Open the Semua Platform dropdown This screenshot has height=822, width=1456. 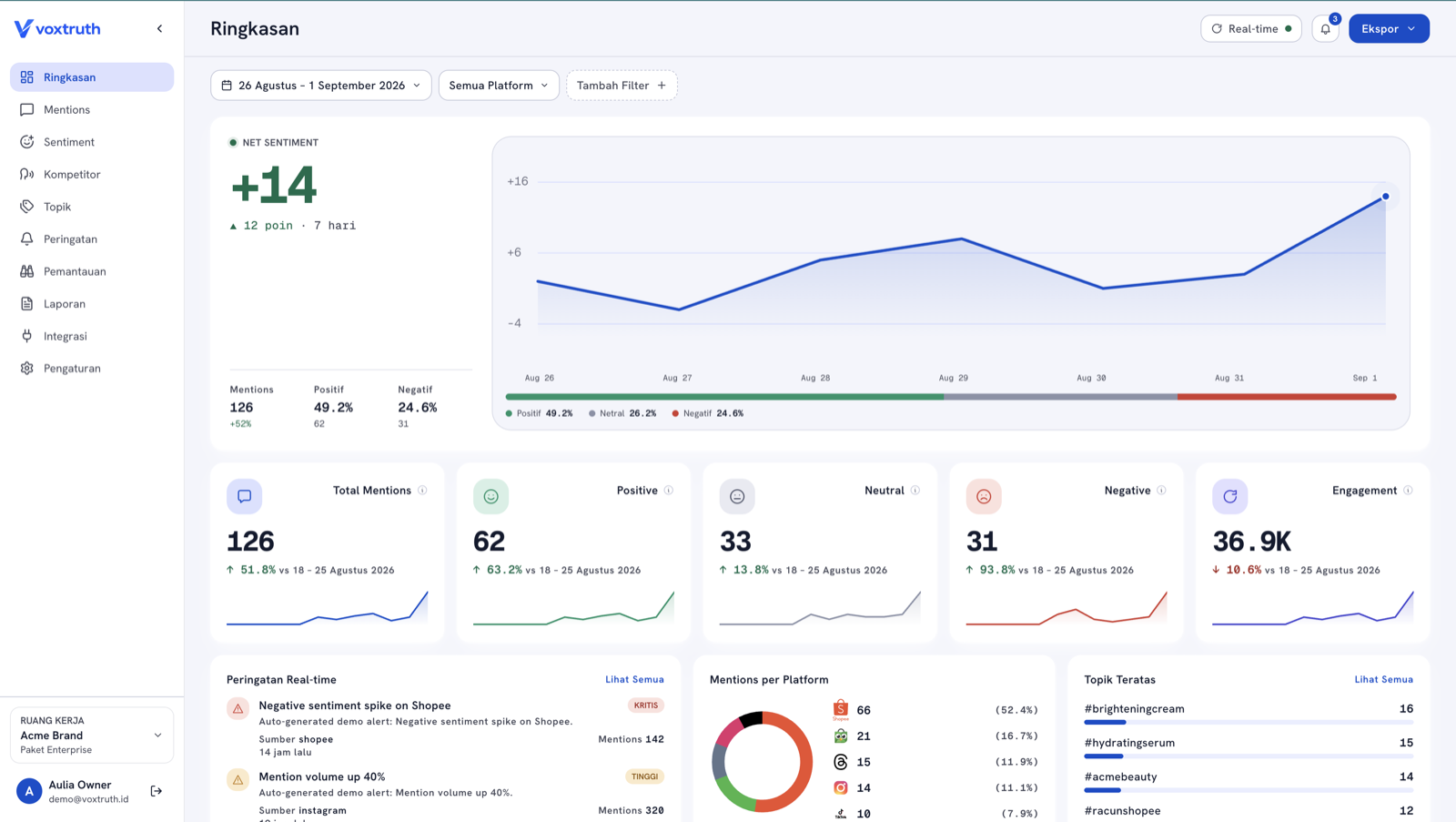click(x=499, y=86)
